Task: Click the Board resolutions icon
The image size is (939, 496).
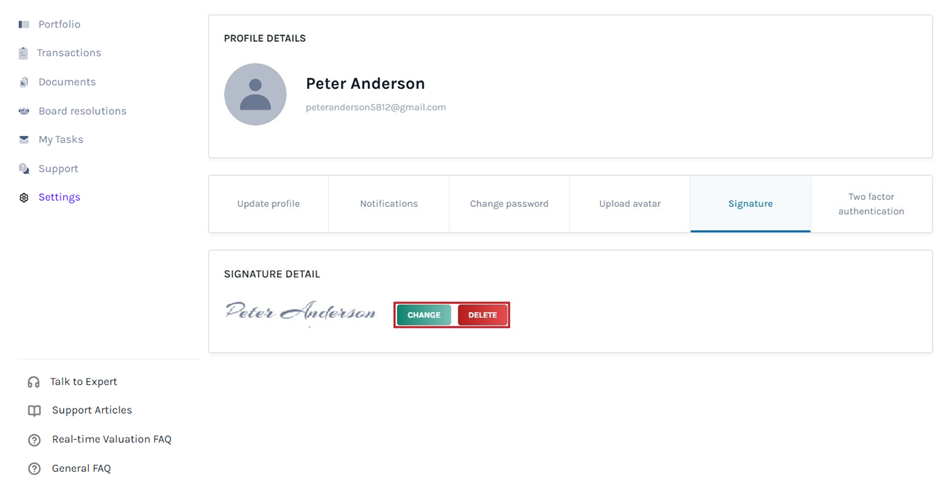Action: point(24,111)
